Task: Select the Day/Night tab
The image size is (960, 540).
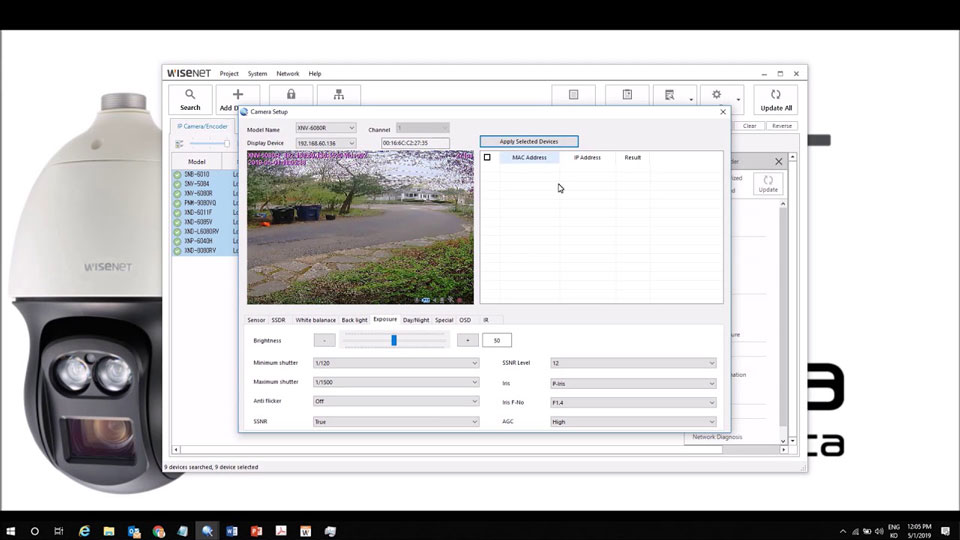Action: click(416, 320)
